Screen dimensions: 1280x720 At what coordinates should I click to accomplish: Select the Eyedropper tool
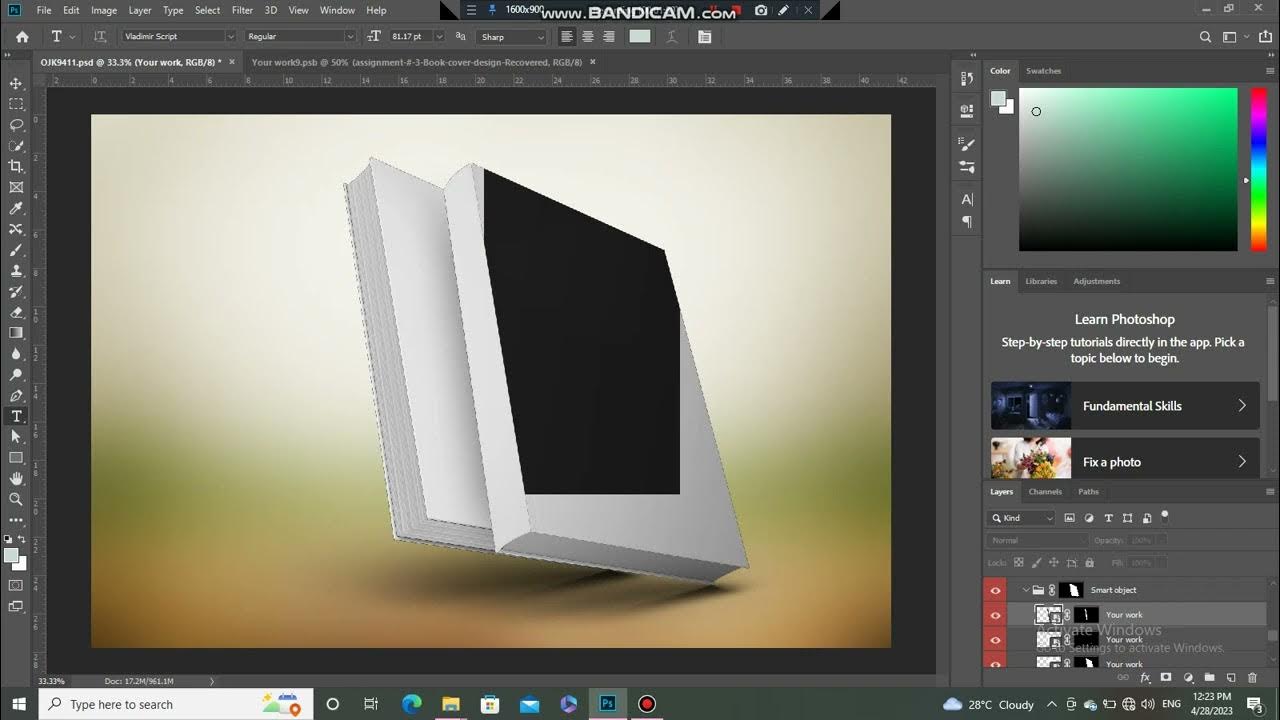[x=16, y=208]
